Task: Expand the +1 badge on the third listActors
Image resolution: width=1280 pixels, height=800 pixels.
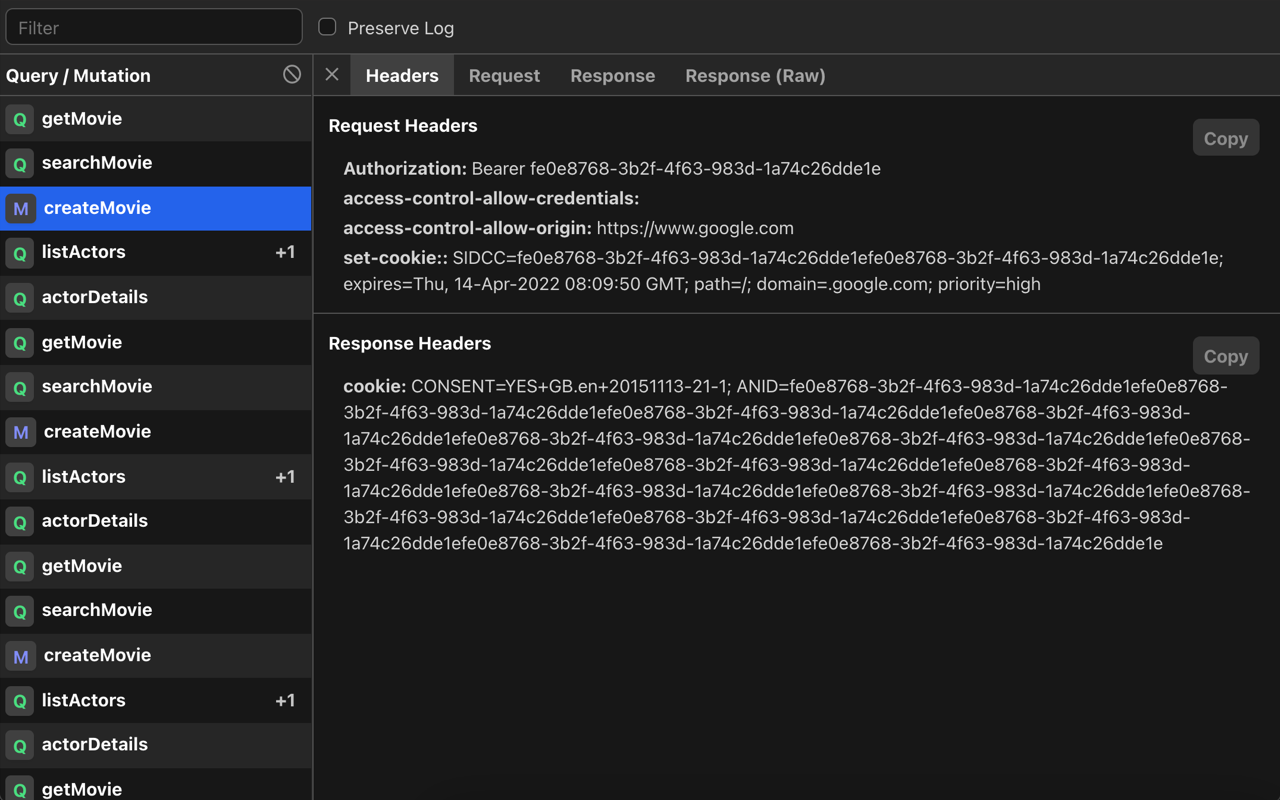Action: tap(285, 700)
